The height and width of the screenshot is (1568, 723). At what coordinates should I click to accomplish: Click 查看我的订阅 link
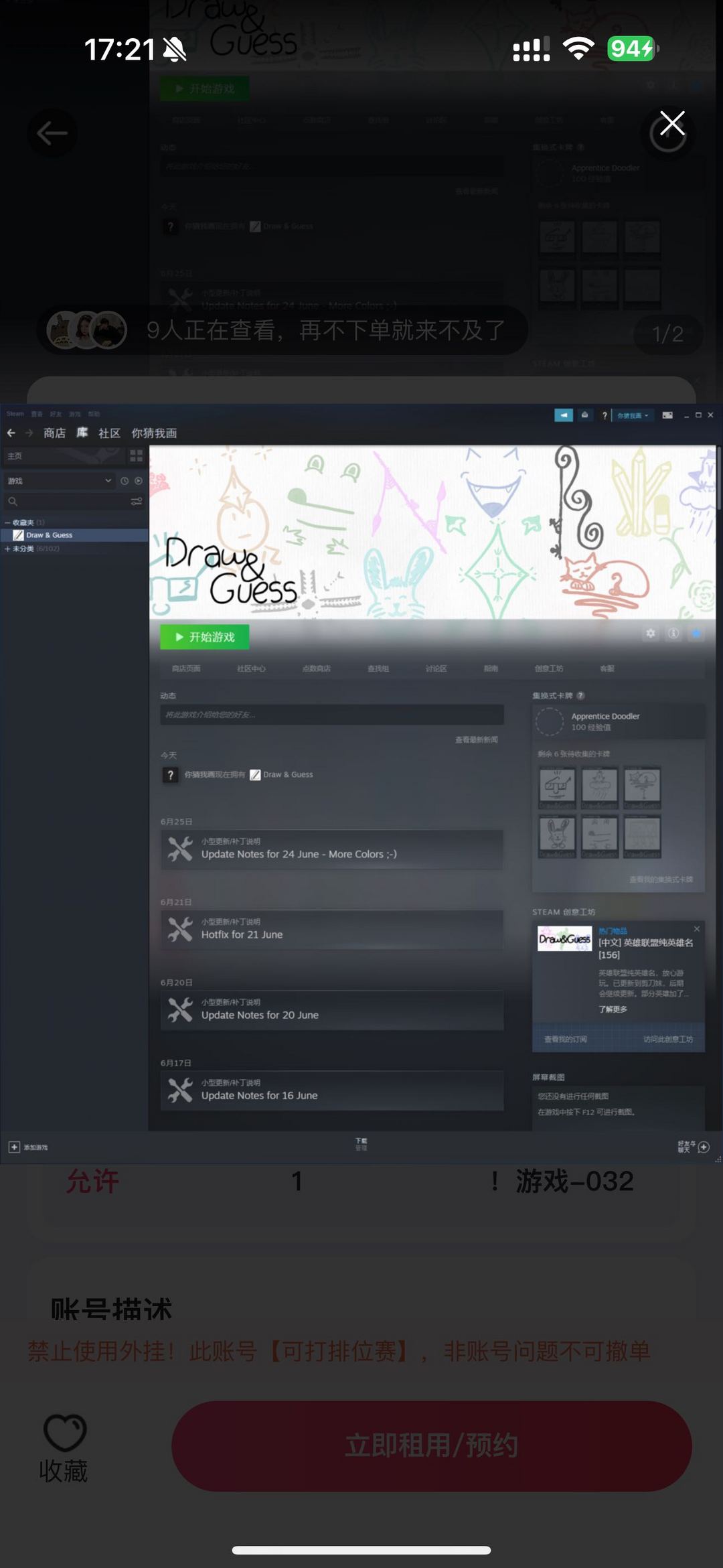click(565, 1040)
